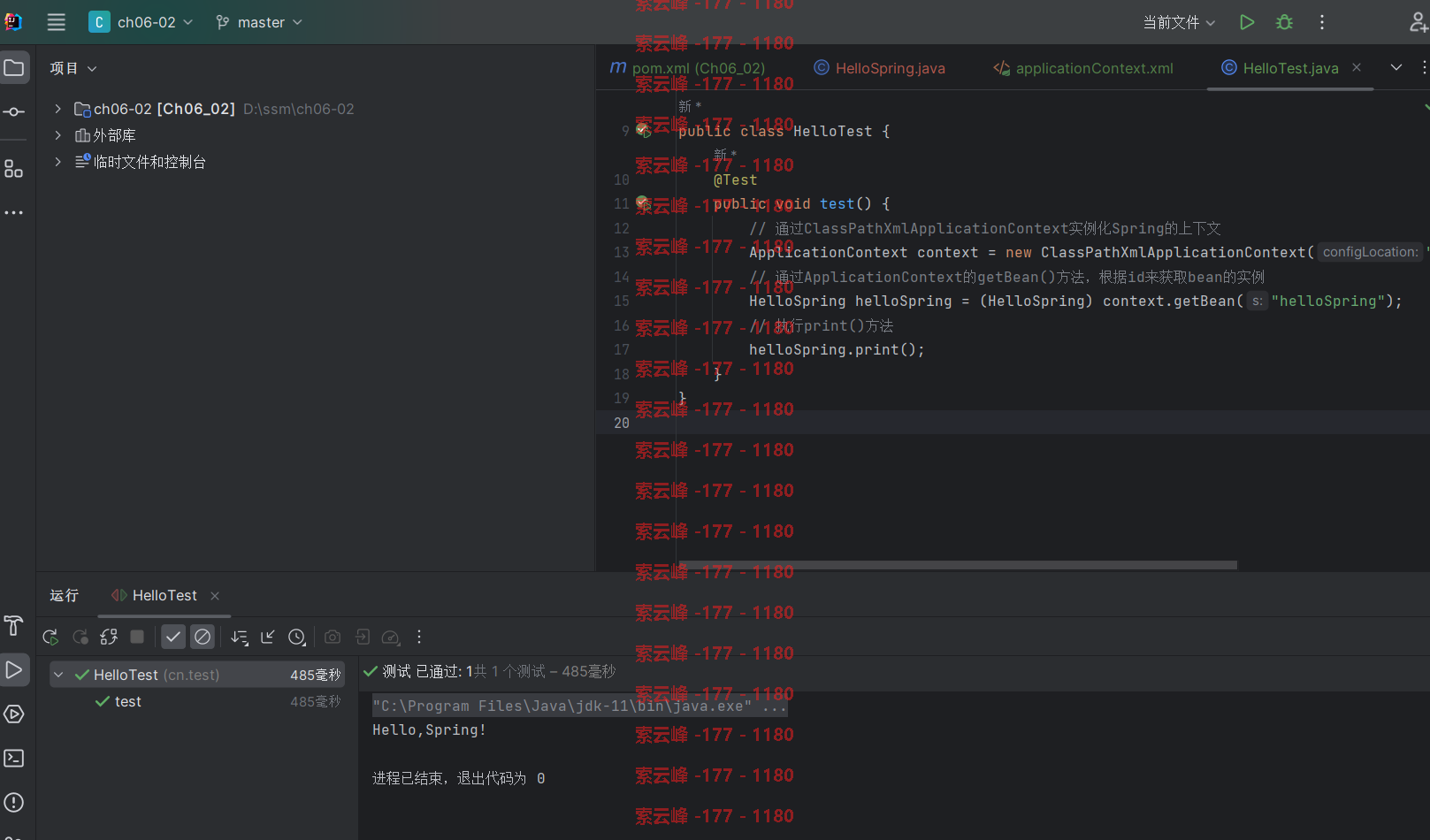Show the hidden editor tabs list chevron

(x=1396, y=67)
